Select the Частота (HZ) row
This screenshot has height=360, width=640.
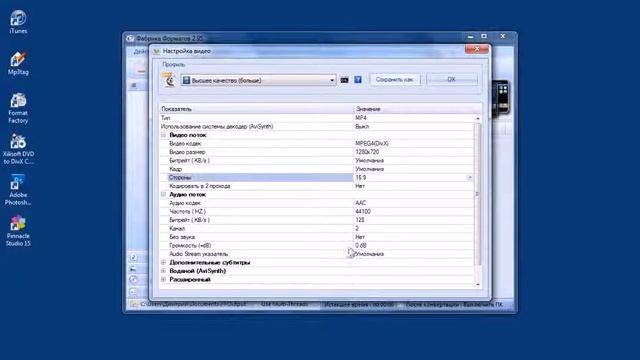pyautogui.click(x=316, y=211)
